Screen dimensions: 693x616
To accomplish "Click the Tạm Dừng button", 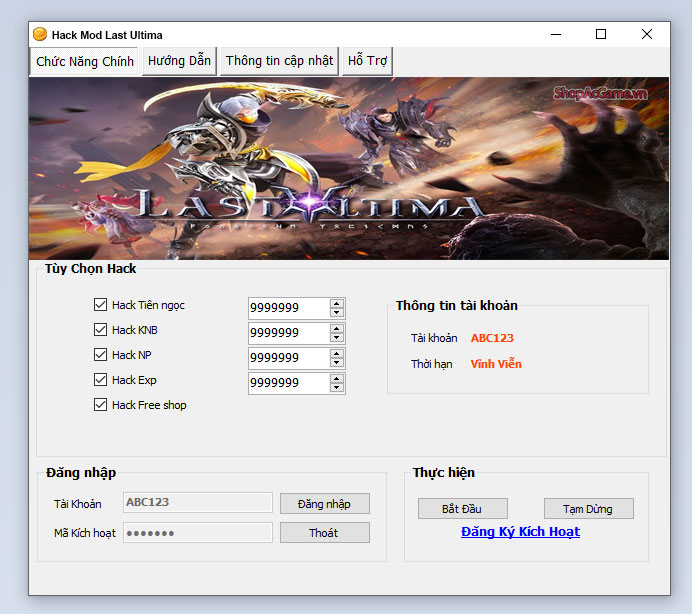I will (x=589, y=509).
